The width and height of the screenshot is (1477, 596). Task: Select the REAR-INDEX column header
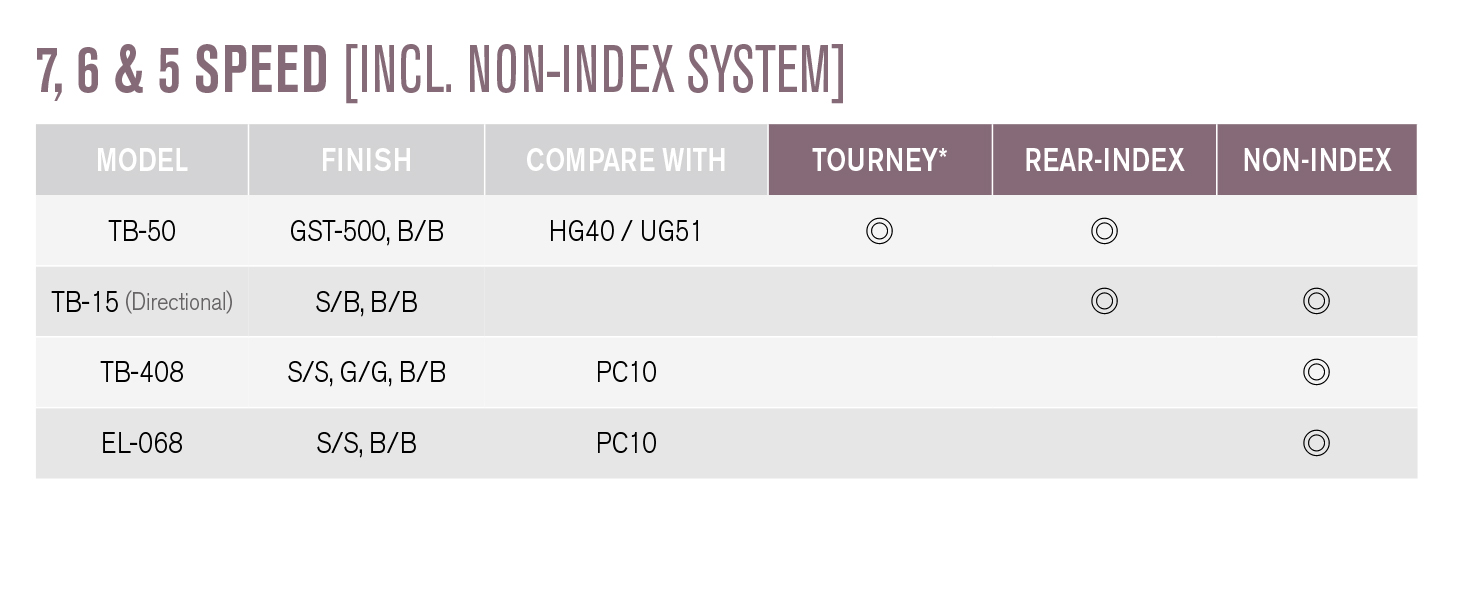(1105, 160)
